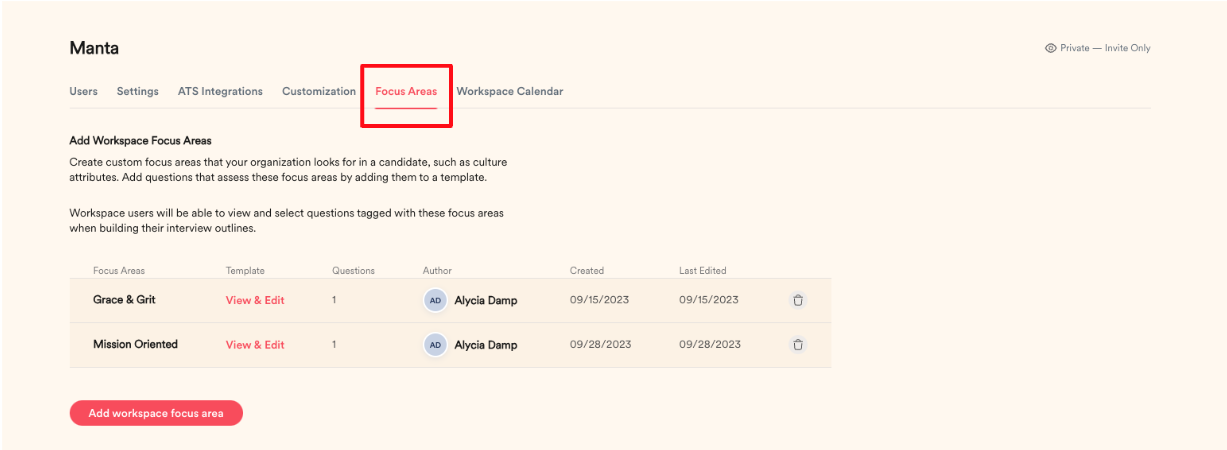
Task: Click author name Alycia Damp in Grace & Grit row
Action: 486,300
